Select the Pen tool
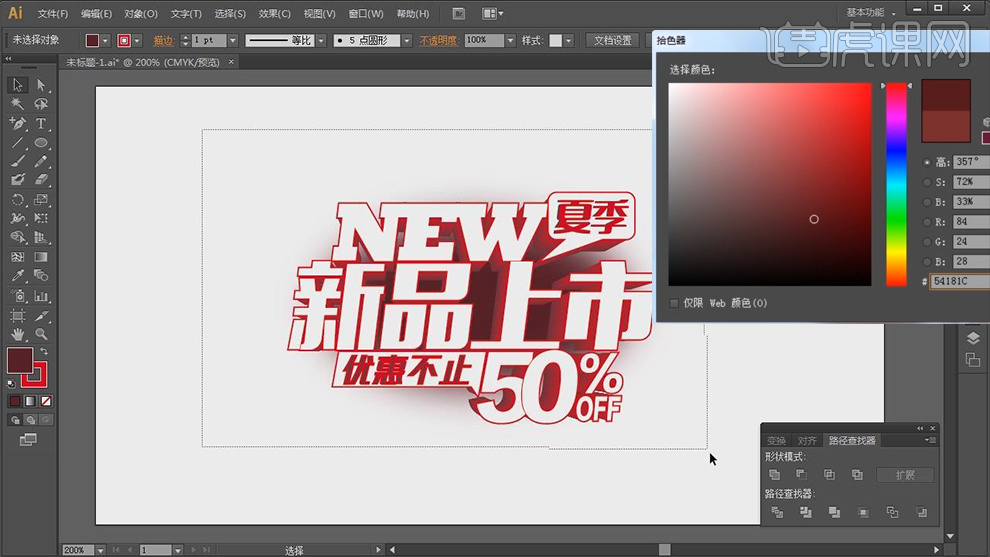The height and width of the screenshot is (557, 990). coord(17,124)
